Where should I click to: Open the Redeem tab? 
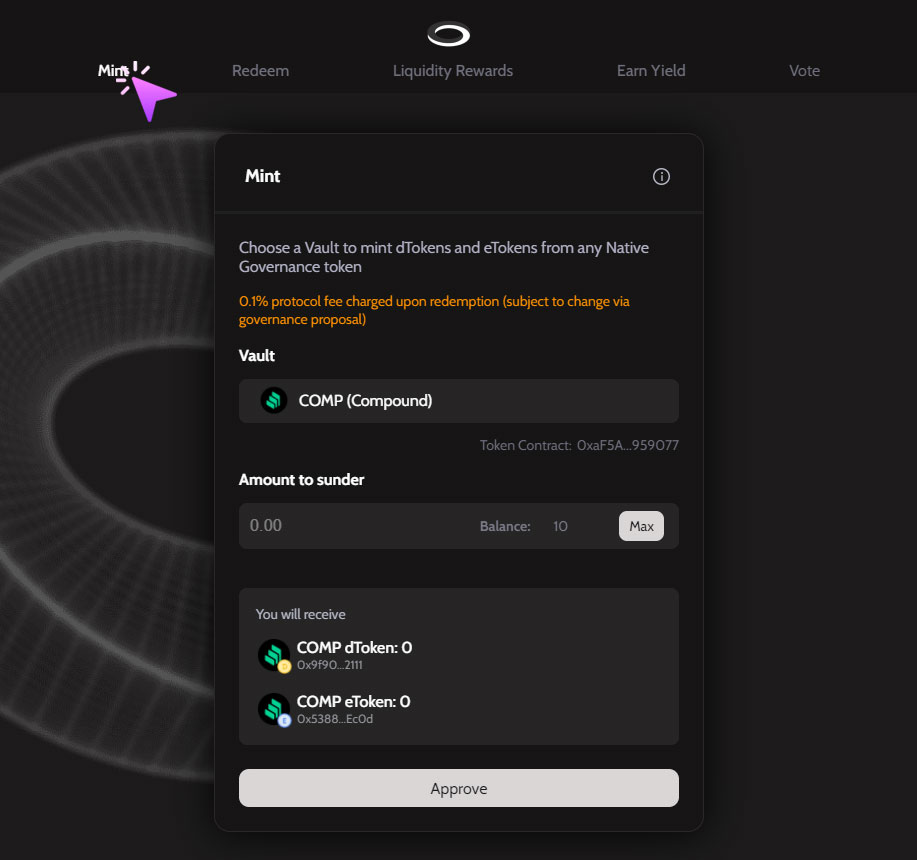tap(260, 71)
